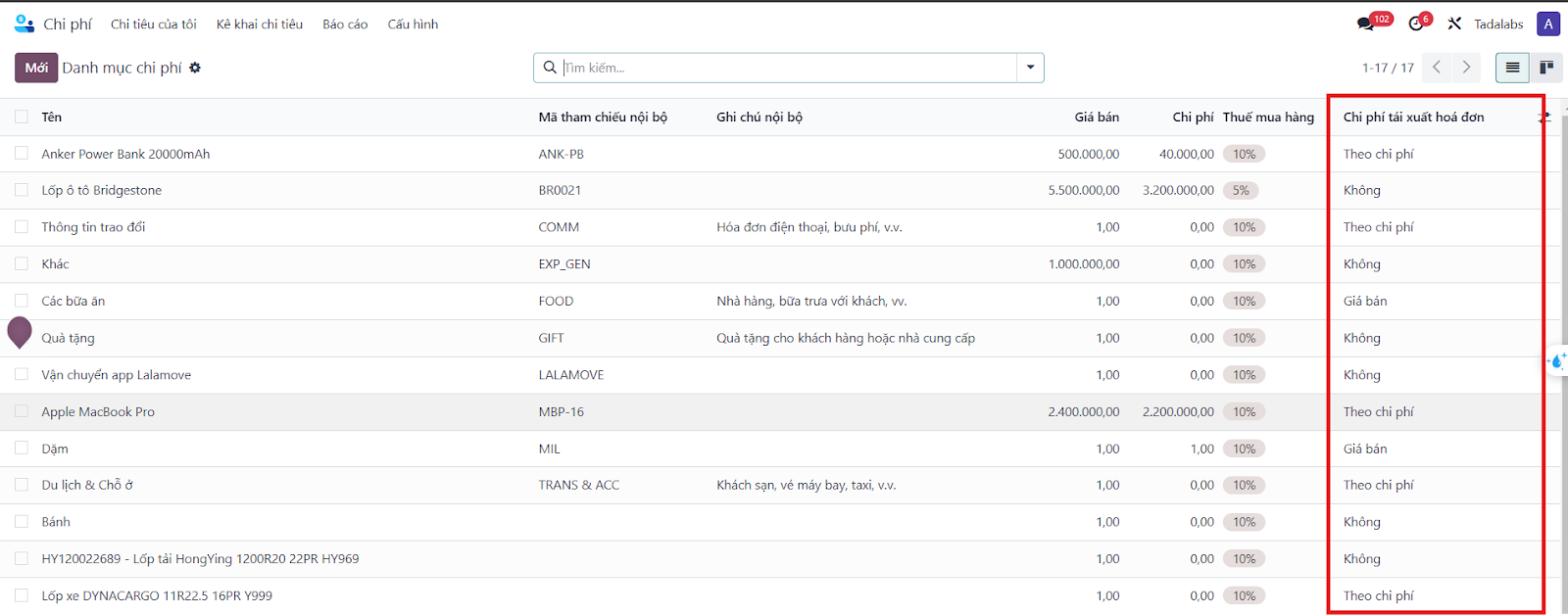
Task: Go to next page arrow
Action: click(1466, 68)
